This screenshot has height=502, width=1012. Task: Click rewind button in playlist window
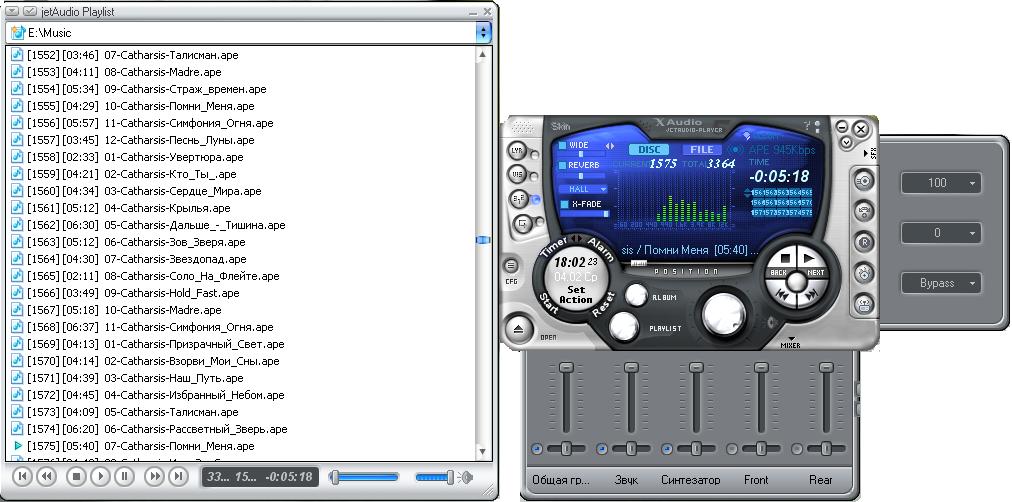click(46, 477)
